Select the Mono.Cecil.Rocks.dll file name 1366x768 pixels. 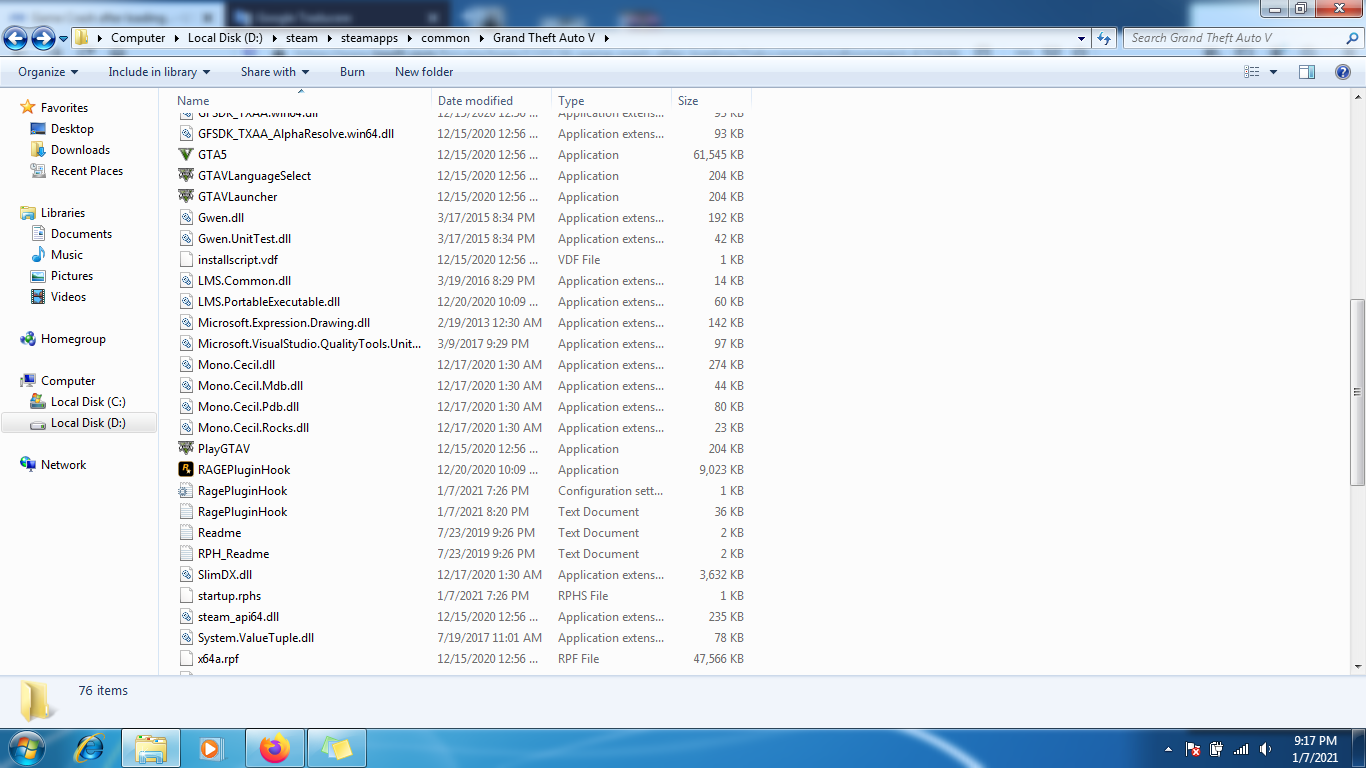253,428
